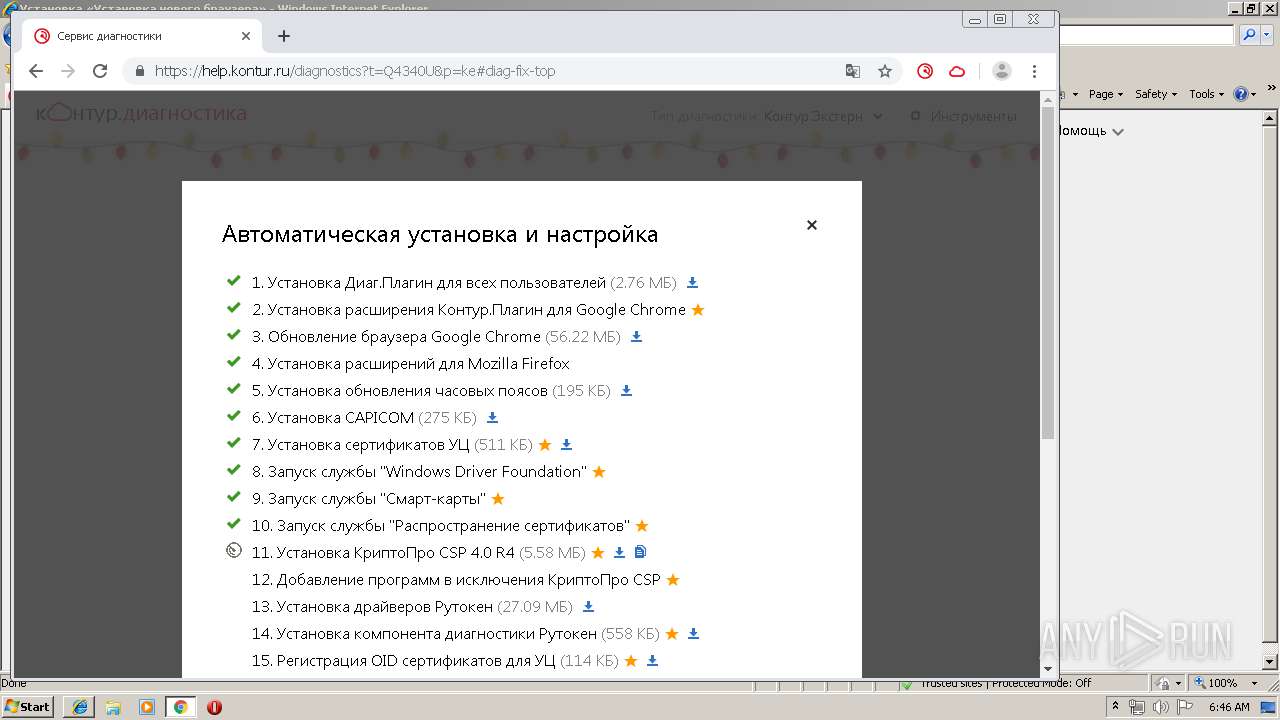Download Рутокен drivers in item 13
Screen dimensions: 1280x720
point(588,607)
